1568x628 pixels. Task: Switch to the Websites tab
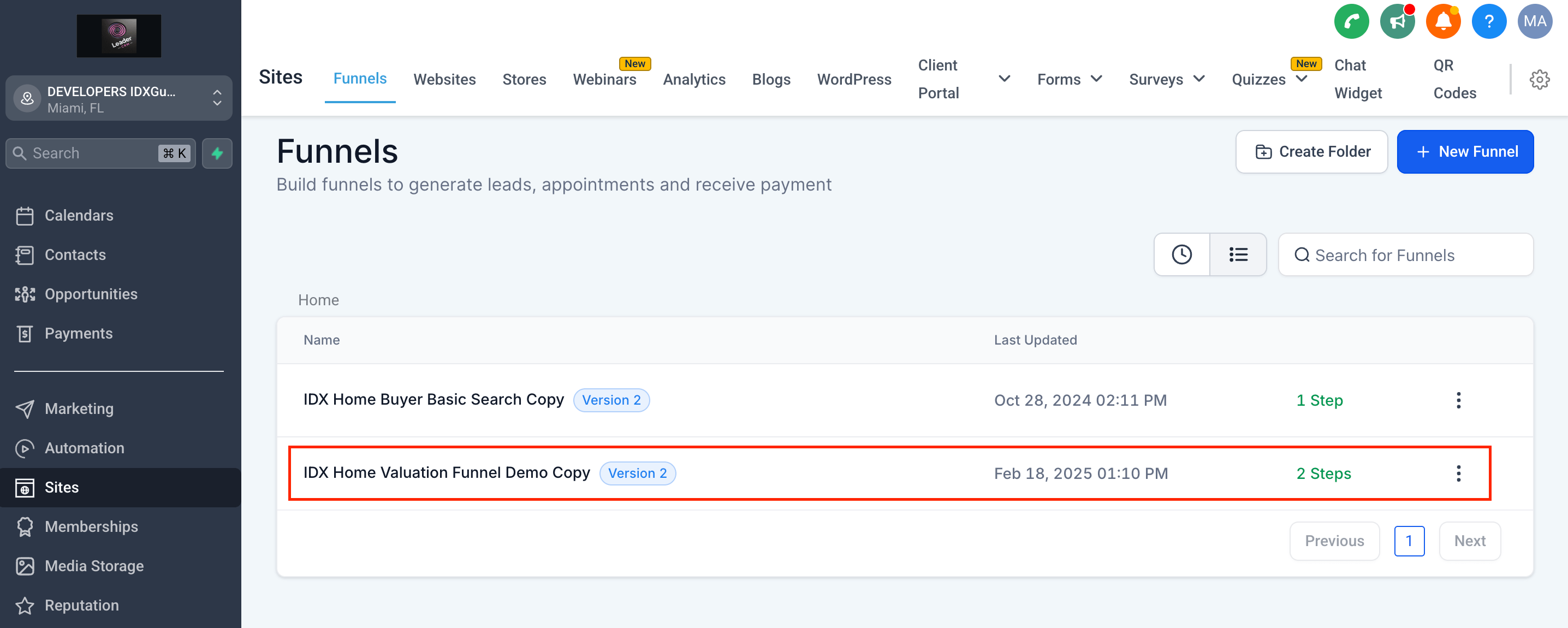pos(444,79)
